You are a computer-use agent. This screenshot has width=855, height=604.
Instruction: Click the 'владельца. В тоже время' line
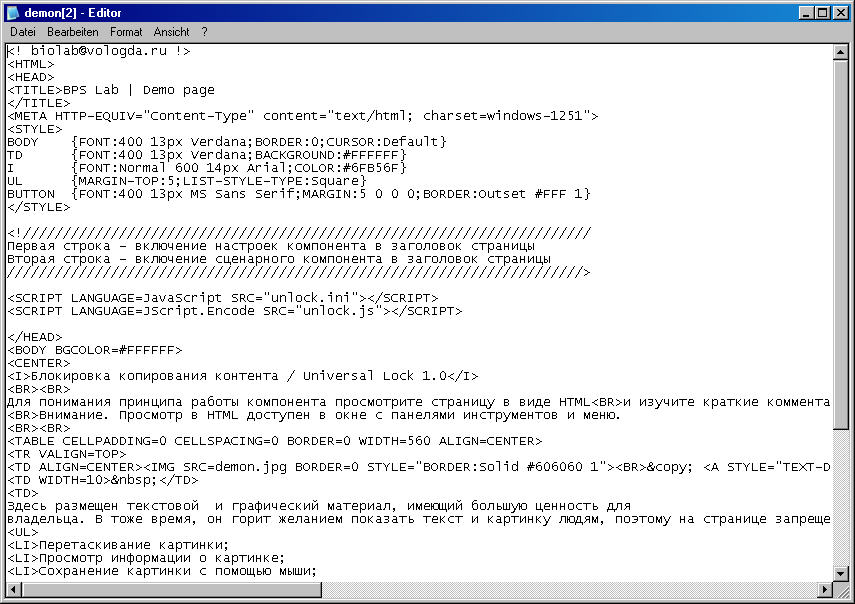coord(419,519)
